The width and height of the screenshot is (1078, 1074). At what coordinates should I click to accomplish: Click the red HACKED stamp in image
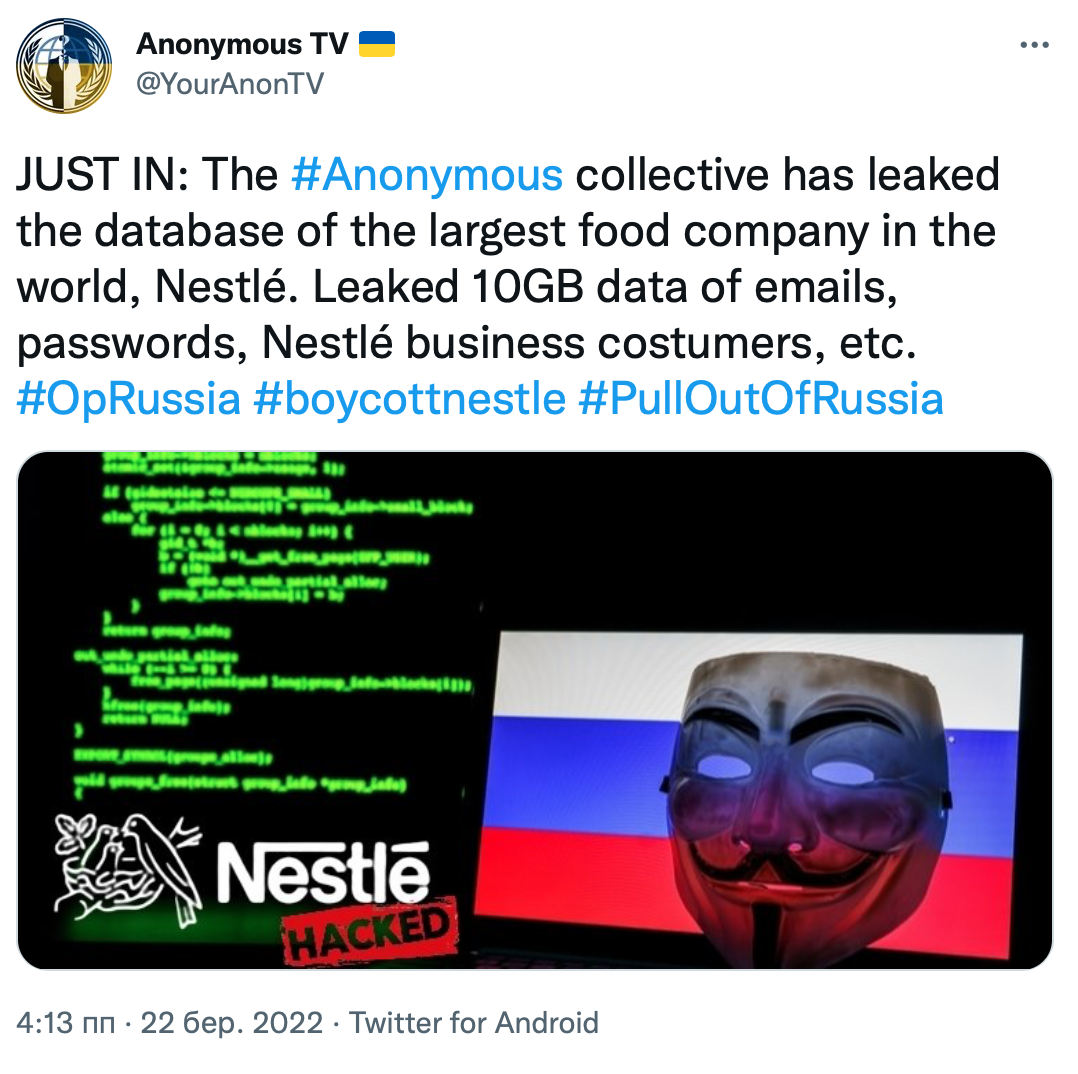click(x=372, y=929)
